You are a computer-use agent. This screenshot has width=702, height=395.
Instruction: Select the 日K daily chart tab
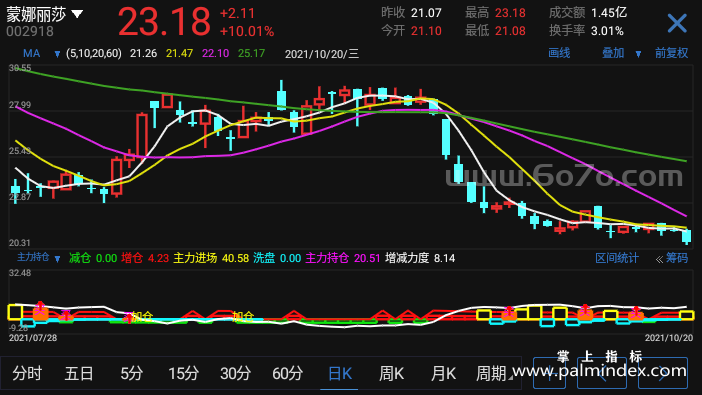340,373
